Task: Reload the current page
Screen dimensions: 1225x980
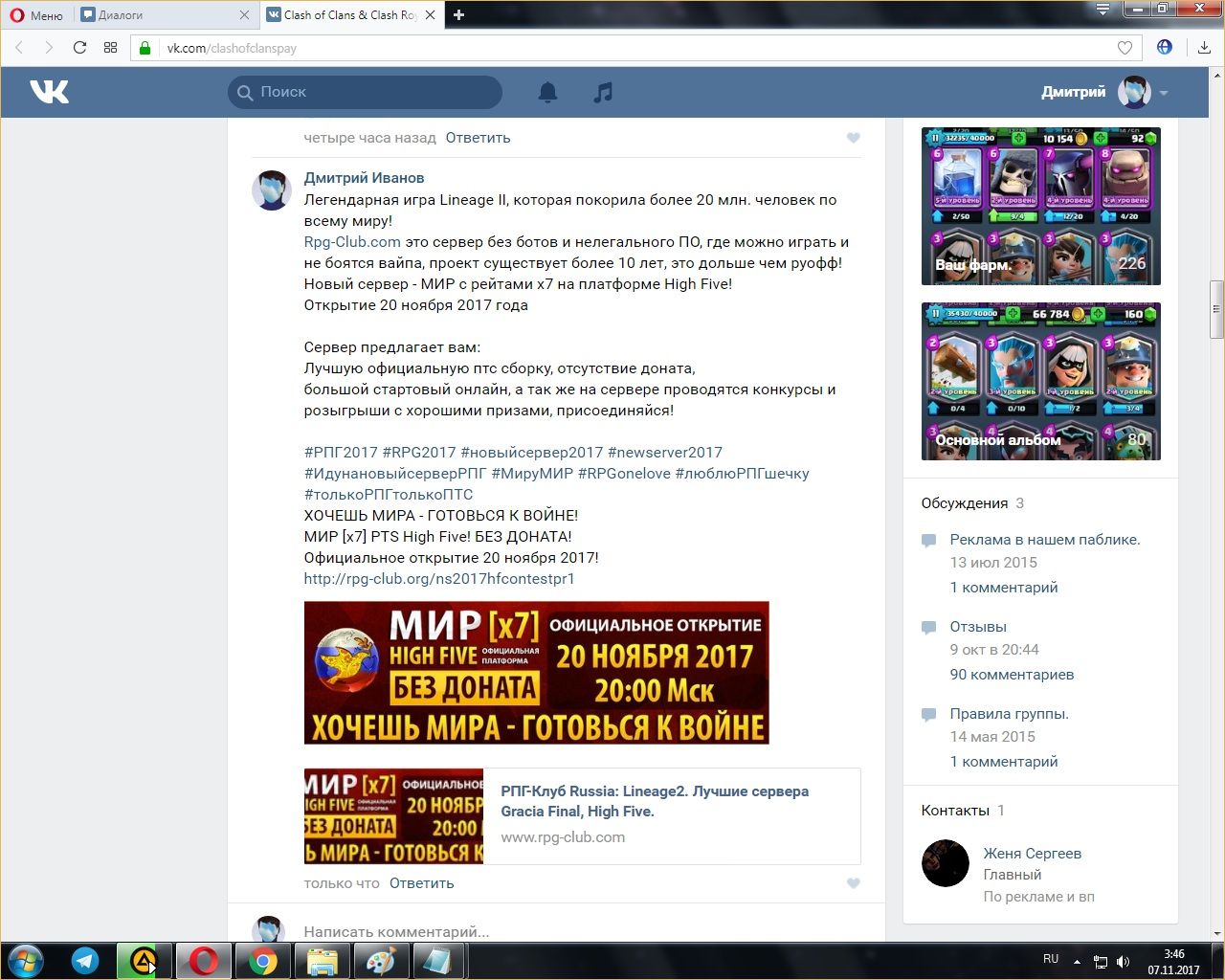Action: pos(79,48)
